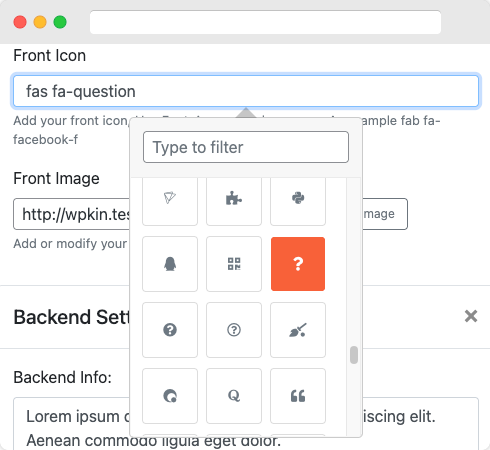Click the Front Icon text field
Image resolution: width=490 pixels, height=450 pixels.
coord(246,91)
